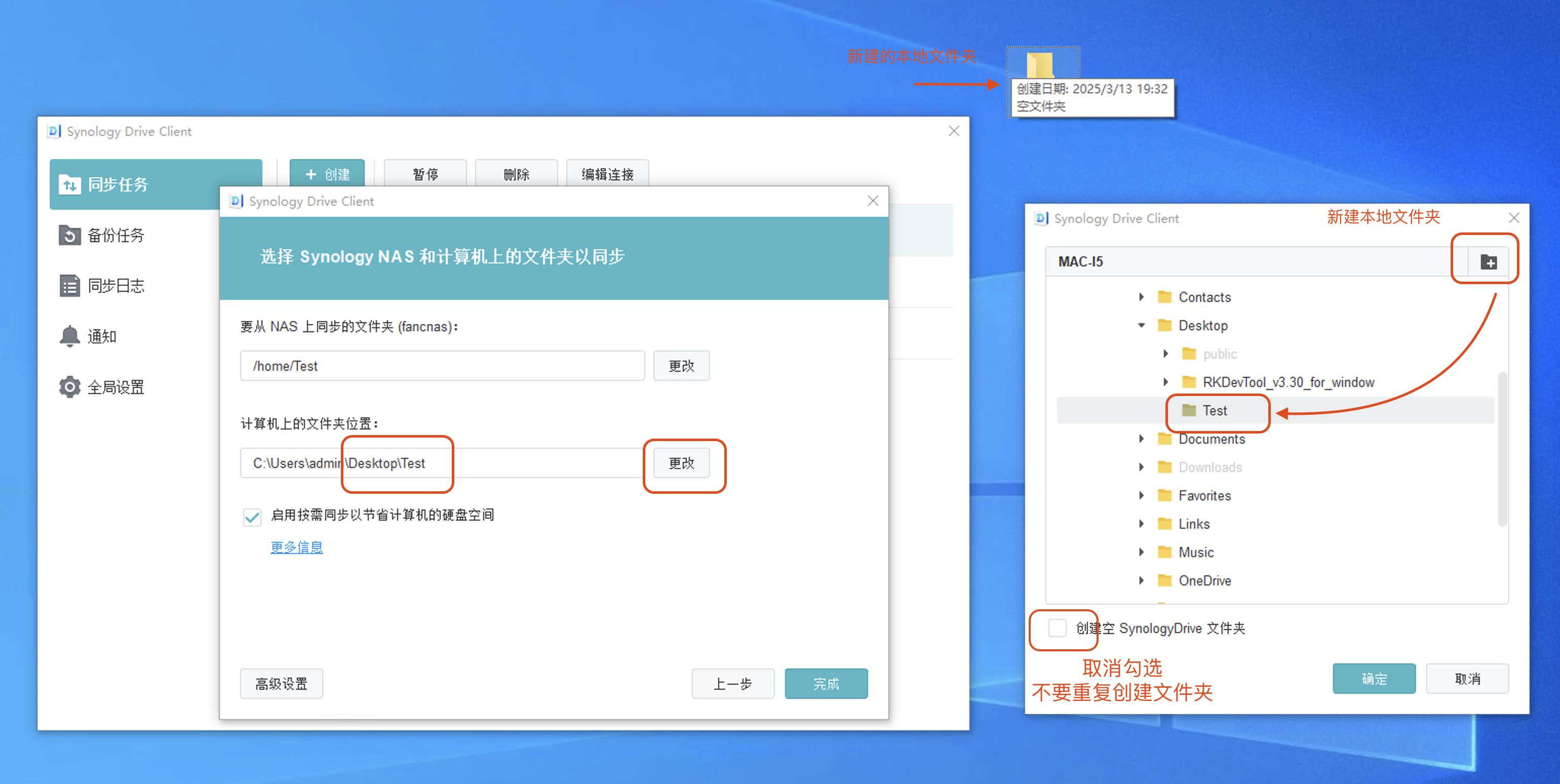
Task: Expand the Favorites folder
Action: pos(1142,495)
